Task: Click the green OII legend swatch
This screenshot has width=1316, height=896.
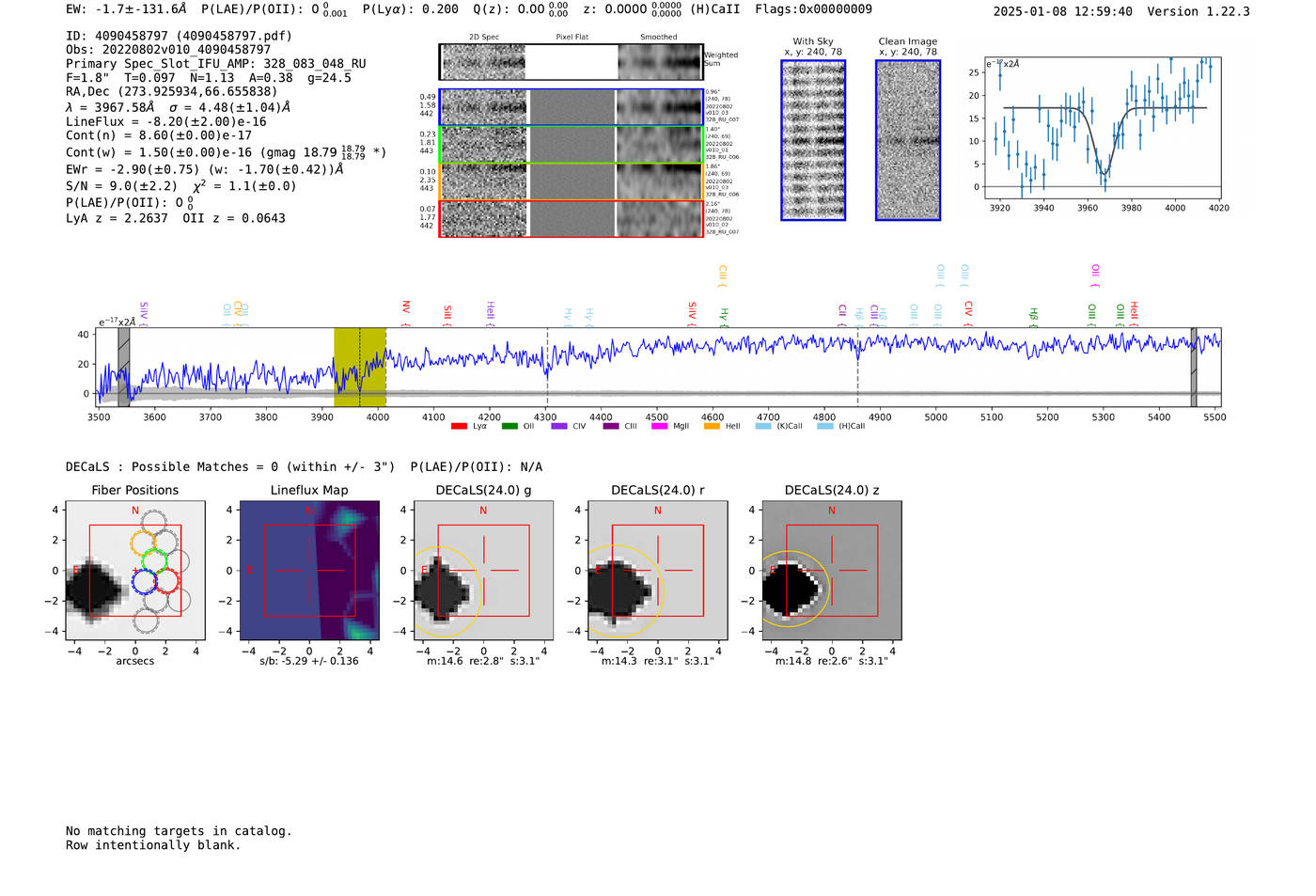Action: [509, 427]
